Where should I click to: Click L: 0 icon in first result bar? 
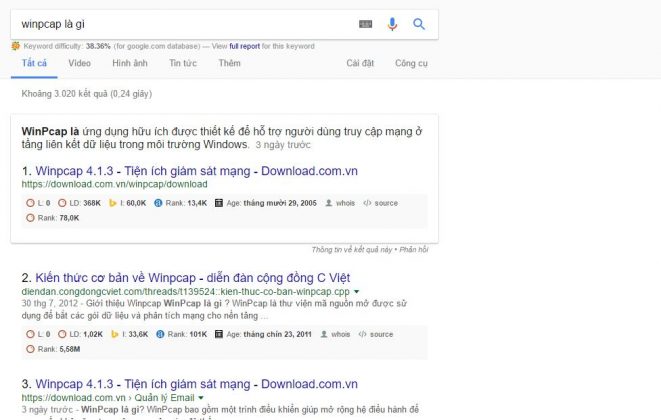tap(30, 203)
